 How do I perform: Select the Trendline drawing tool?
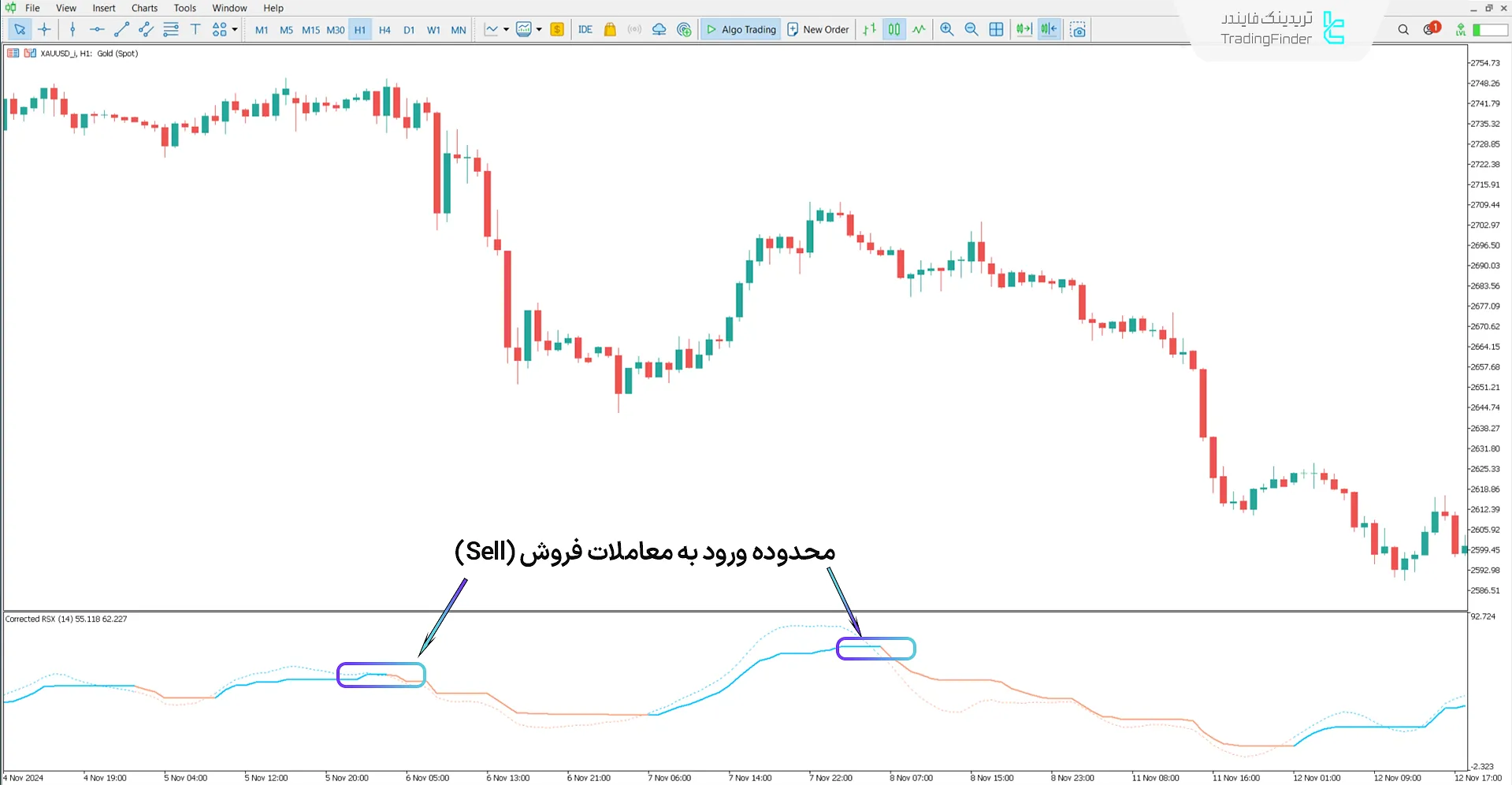click(121, 29)
